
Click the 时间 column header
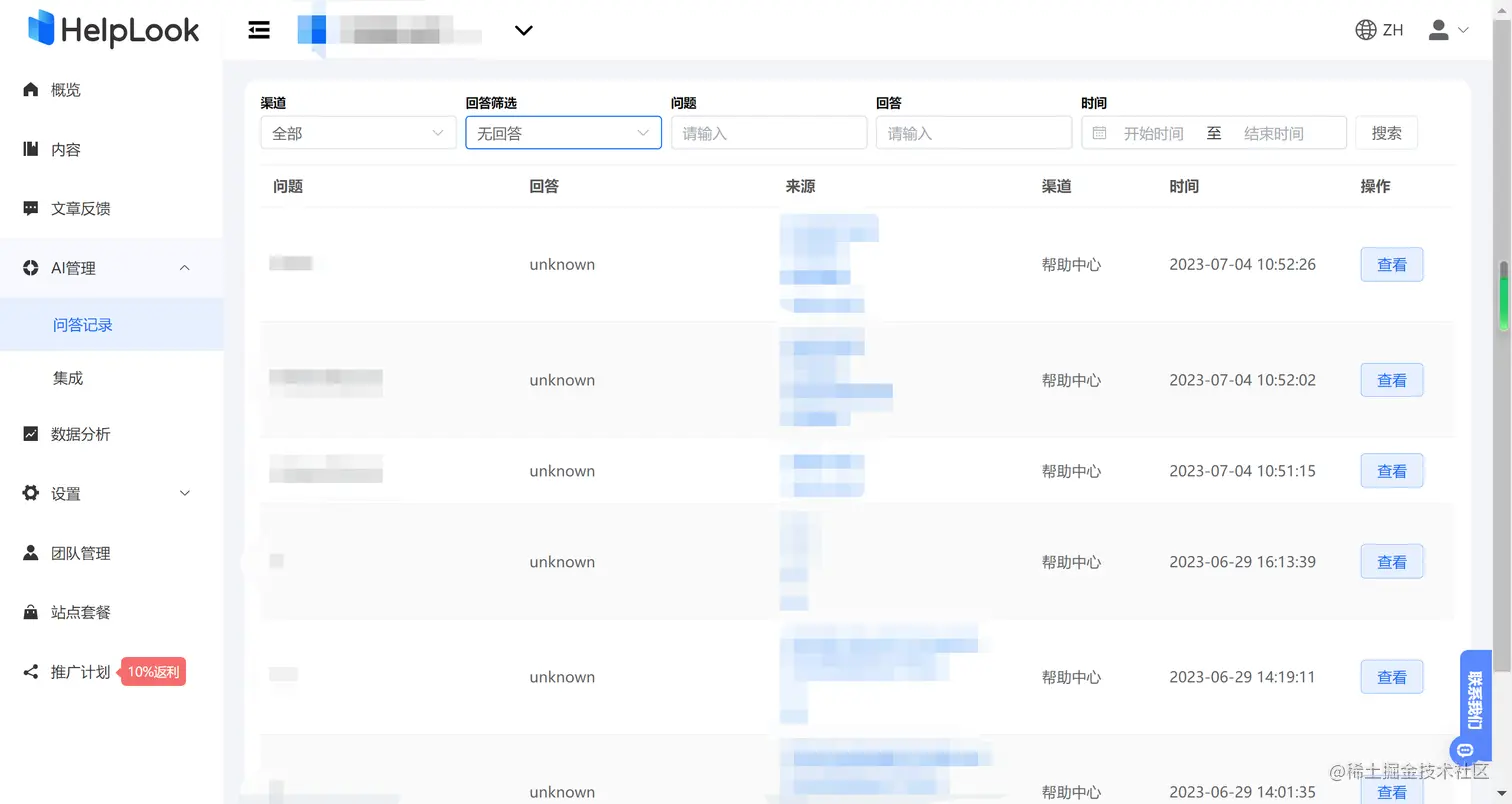(1184, 186)
